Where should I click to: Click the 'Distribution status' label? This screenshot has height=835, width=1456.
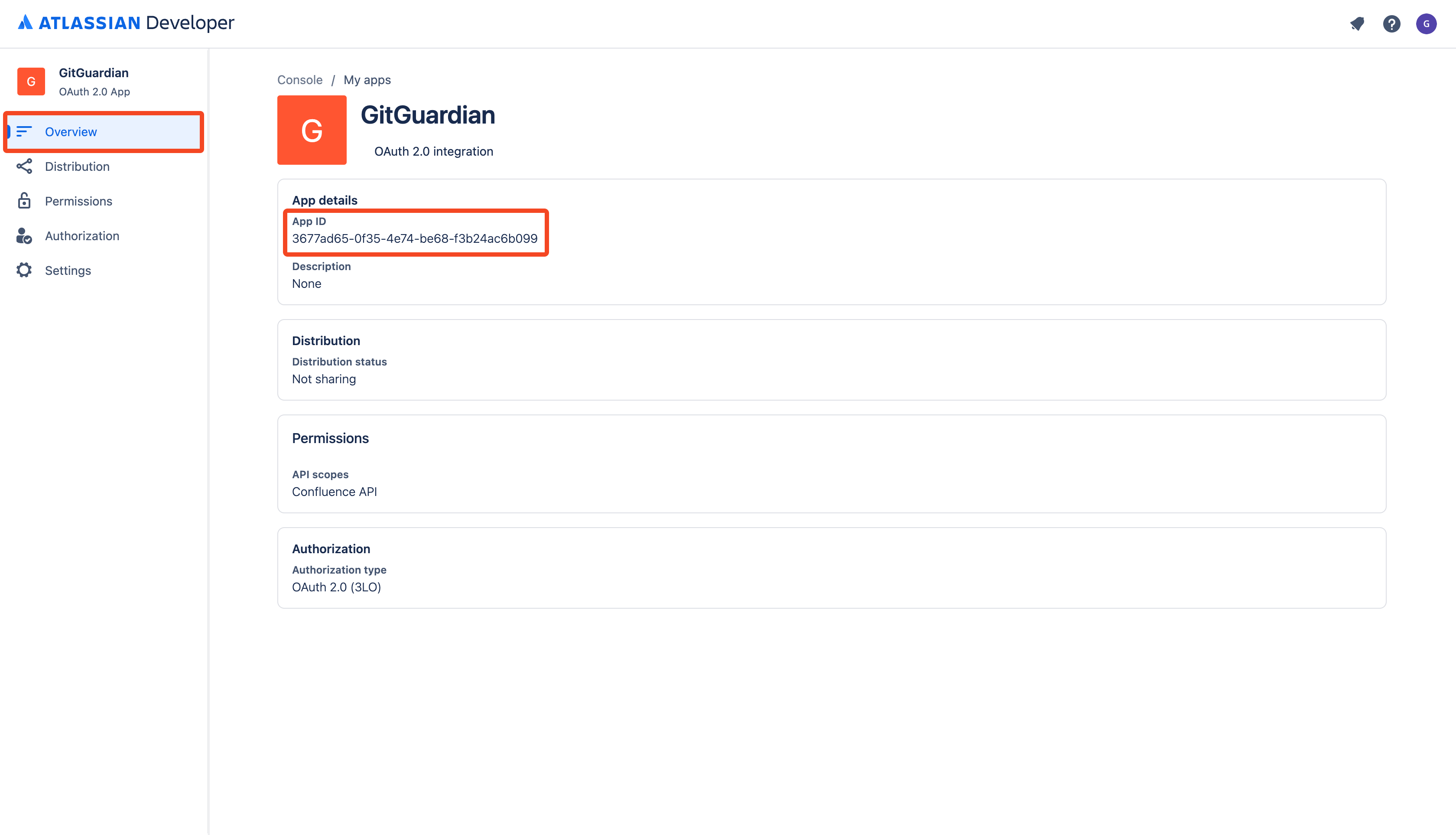point(339,362)
